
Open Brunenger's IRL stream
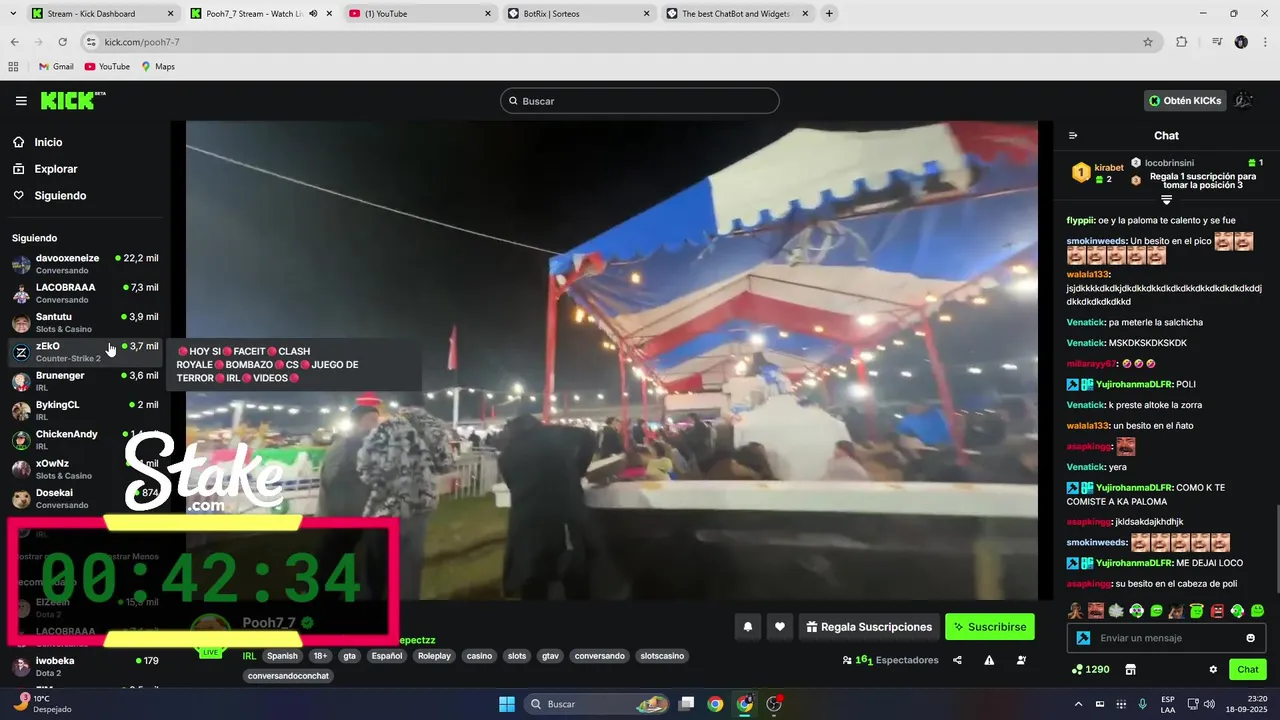(85, 381)
